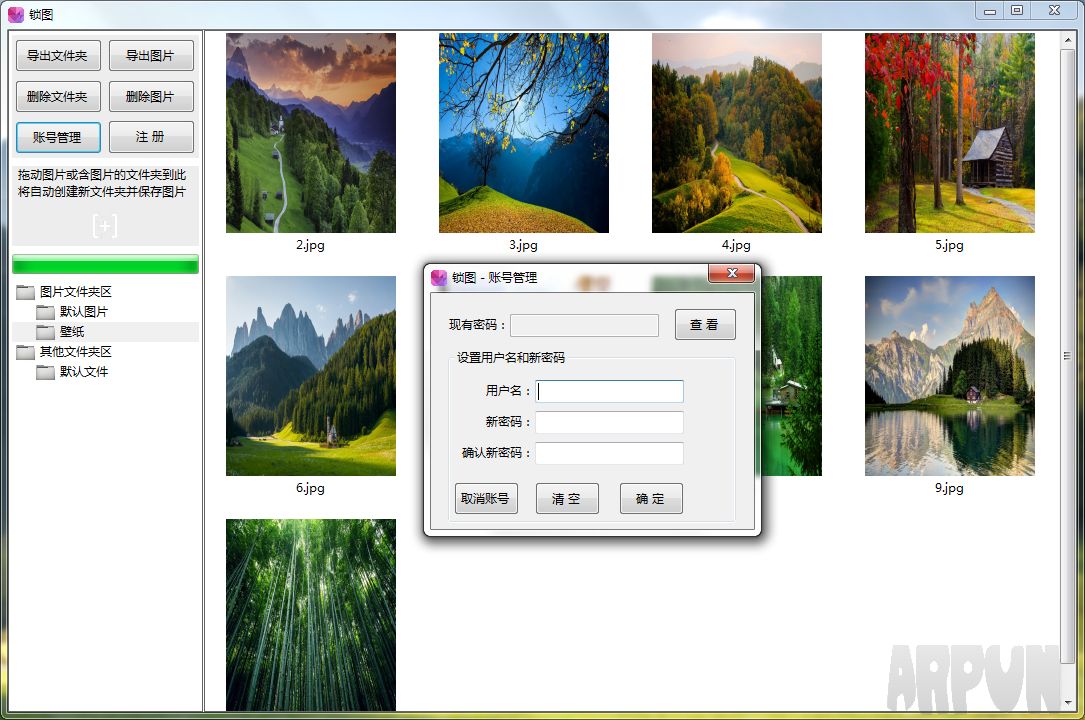1085x720 pixels.
Task: Click the 导出文件夹 button
Action: click(x=57, y=55)
